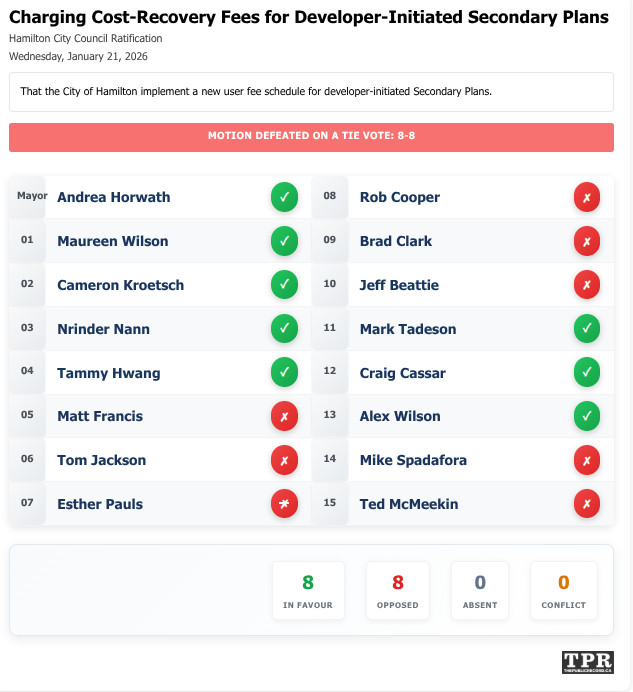Click the red Motion Defeated banner
633x692 pixels.
311,137
